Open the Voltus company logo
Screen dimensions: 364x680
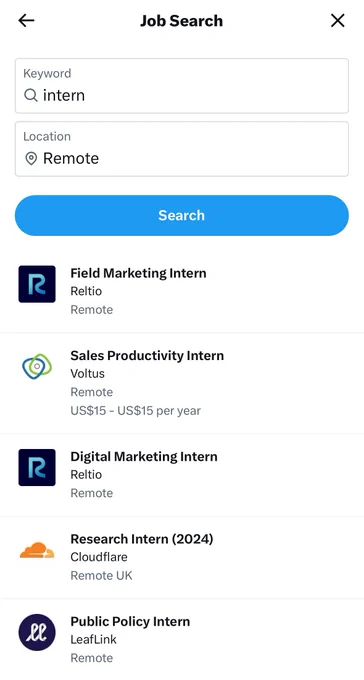coord(37,366)
